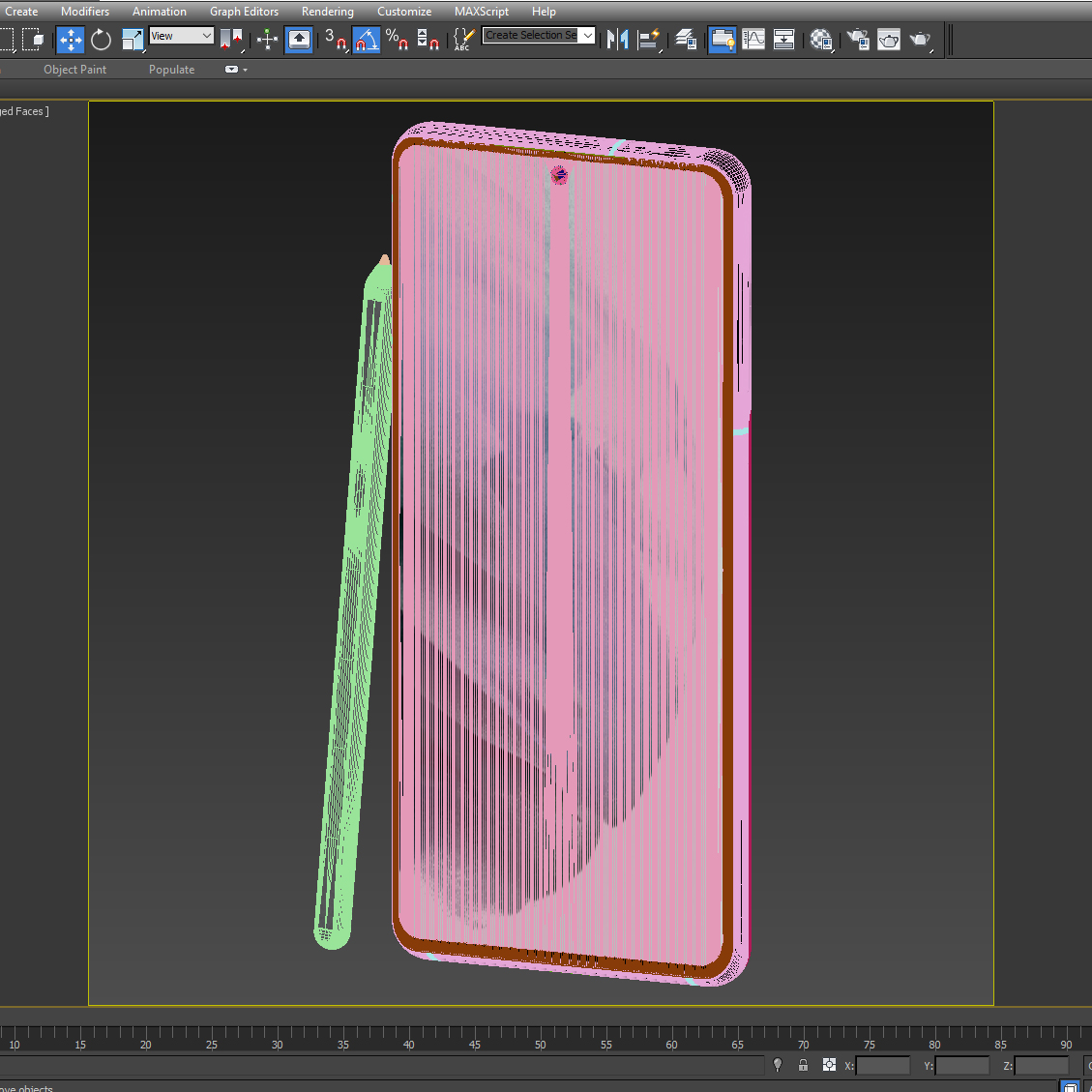Open Render Setup teapot icon

pyautogui.click(x=857, y=40)
